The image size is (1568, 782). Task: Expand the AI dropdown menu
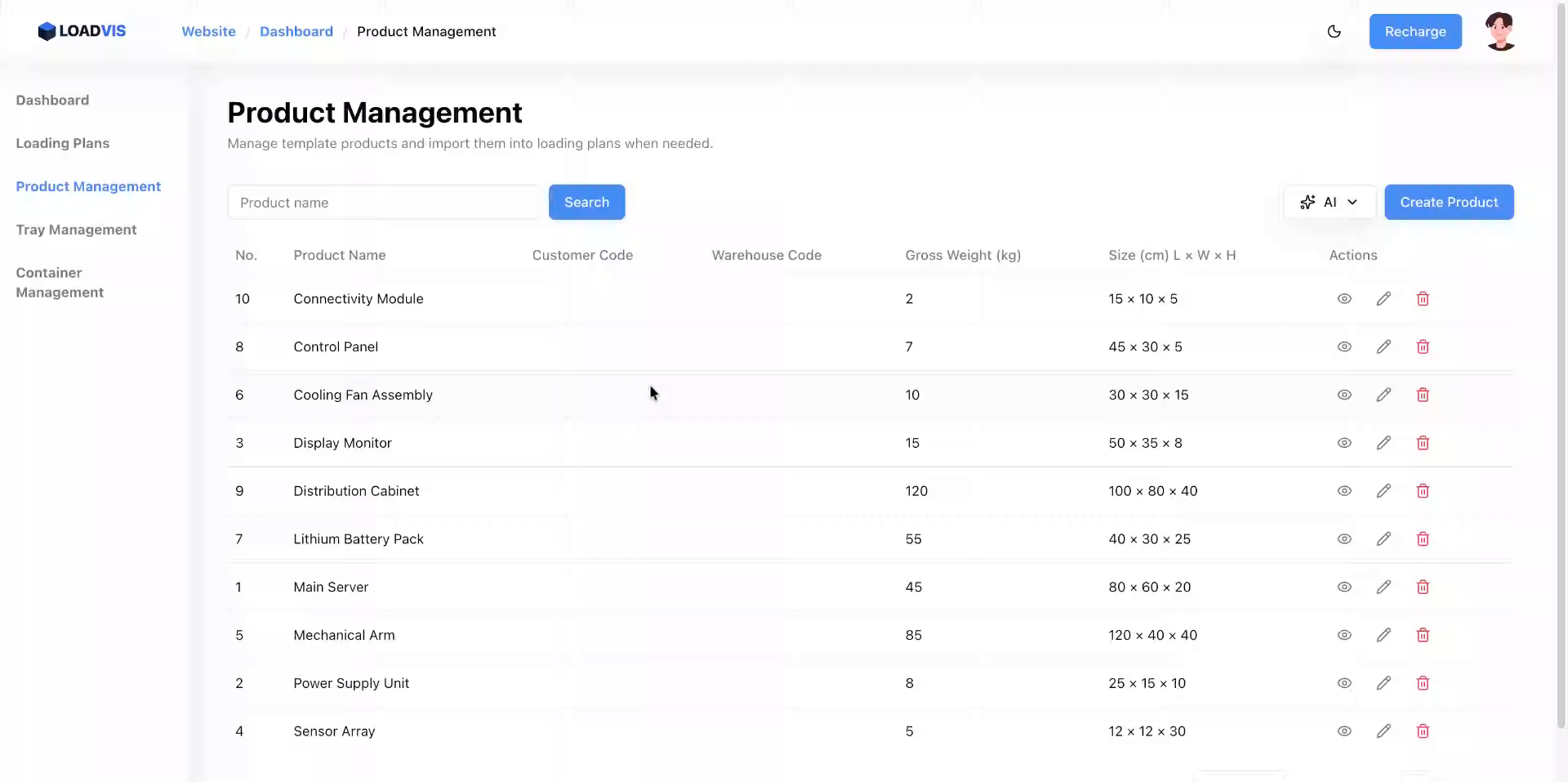click(x=1329, y=203)
